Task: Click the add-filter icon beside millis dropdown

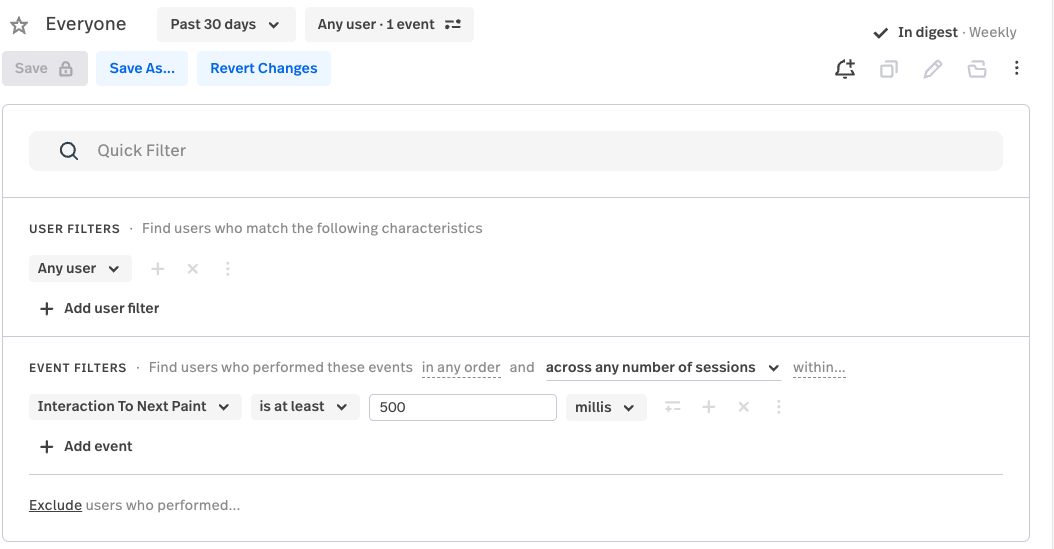Action: (x=673, y=407)
